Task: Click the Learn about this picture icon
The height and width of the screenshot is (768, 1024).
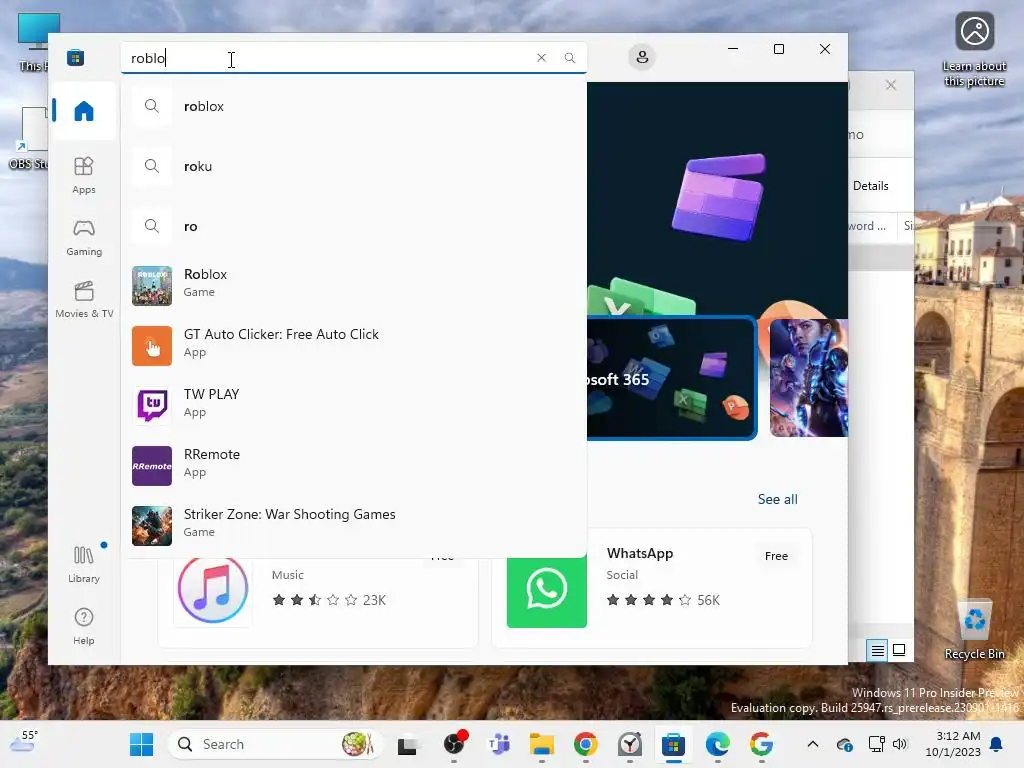Action: tap(974, 50)
